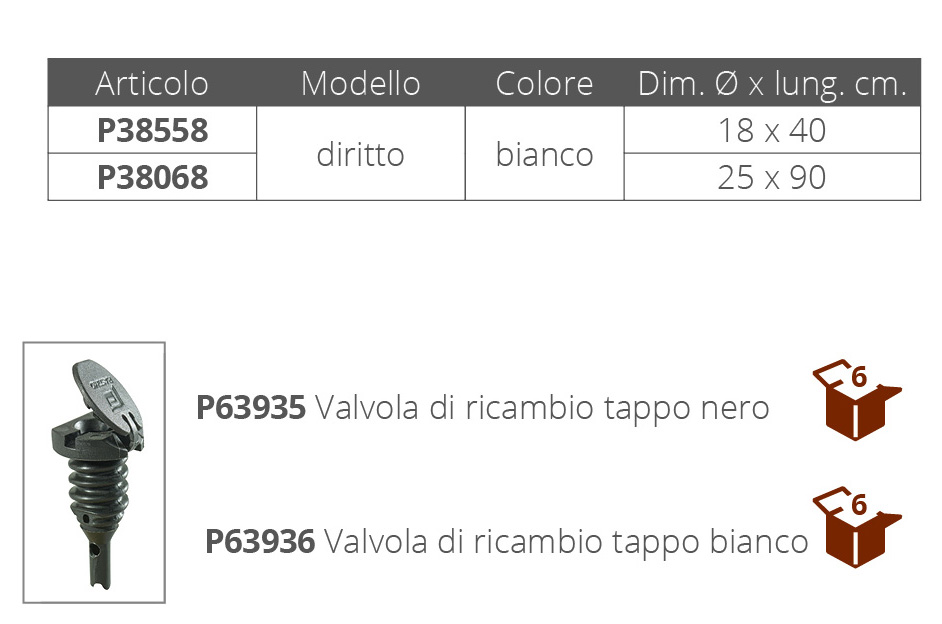Click the Modello column header
The width and height of the screenshot is (942, 624).
[x=360, y=83]
